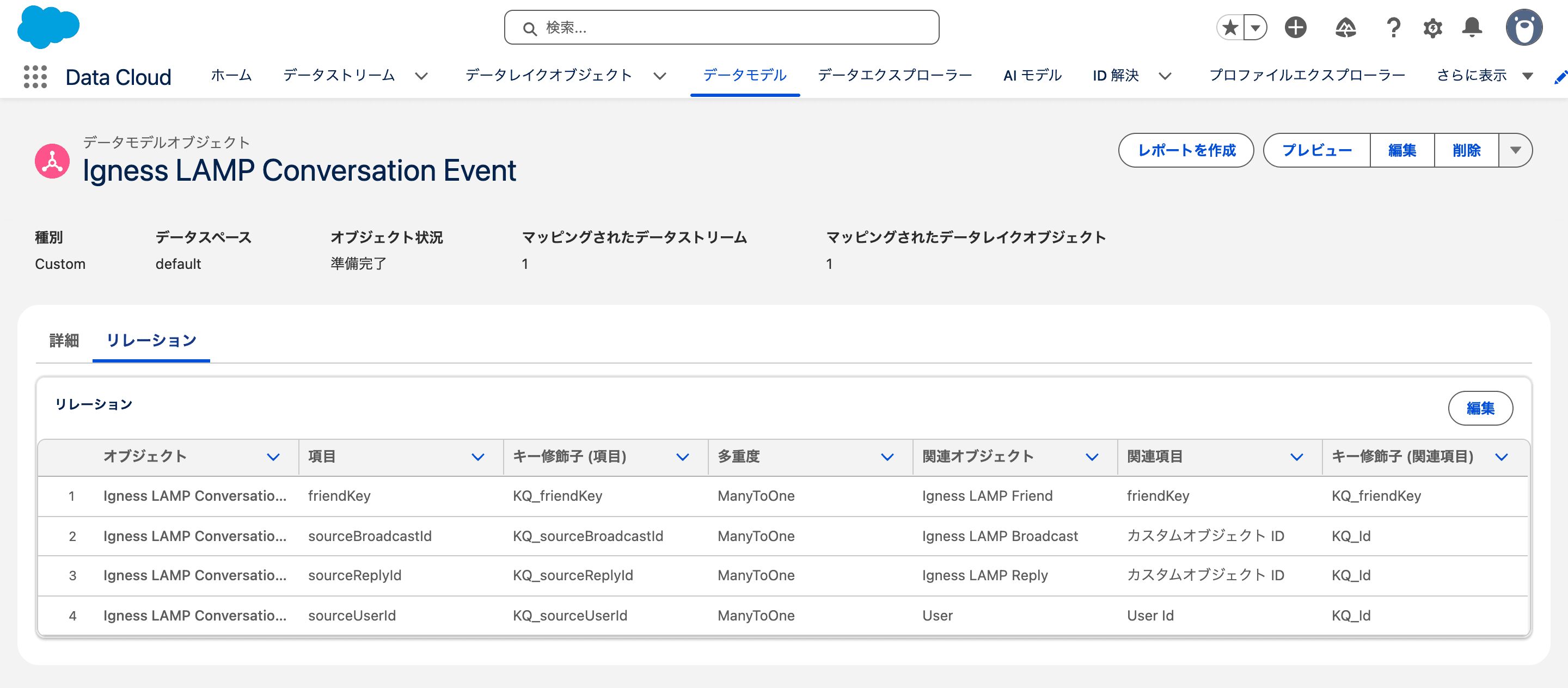Image resolution: width=1568 pixels, height=688 pixels.
Task: Select the データモデル tab
Action: (x=744, y=76)
